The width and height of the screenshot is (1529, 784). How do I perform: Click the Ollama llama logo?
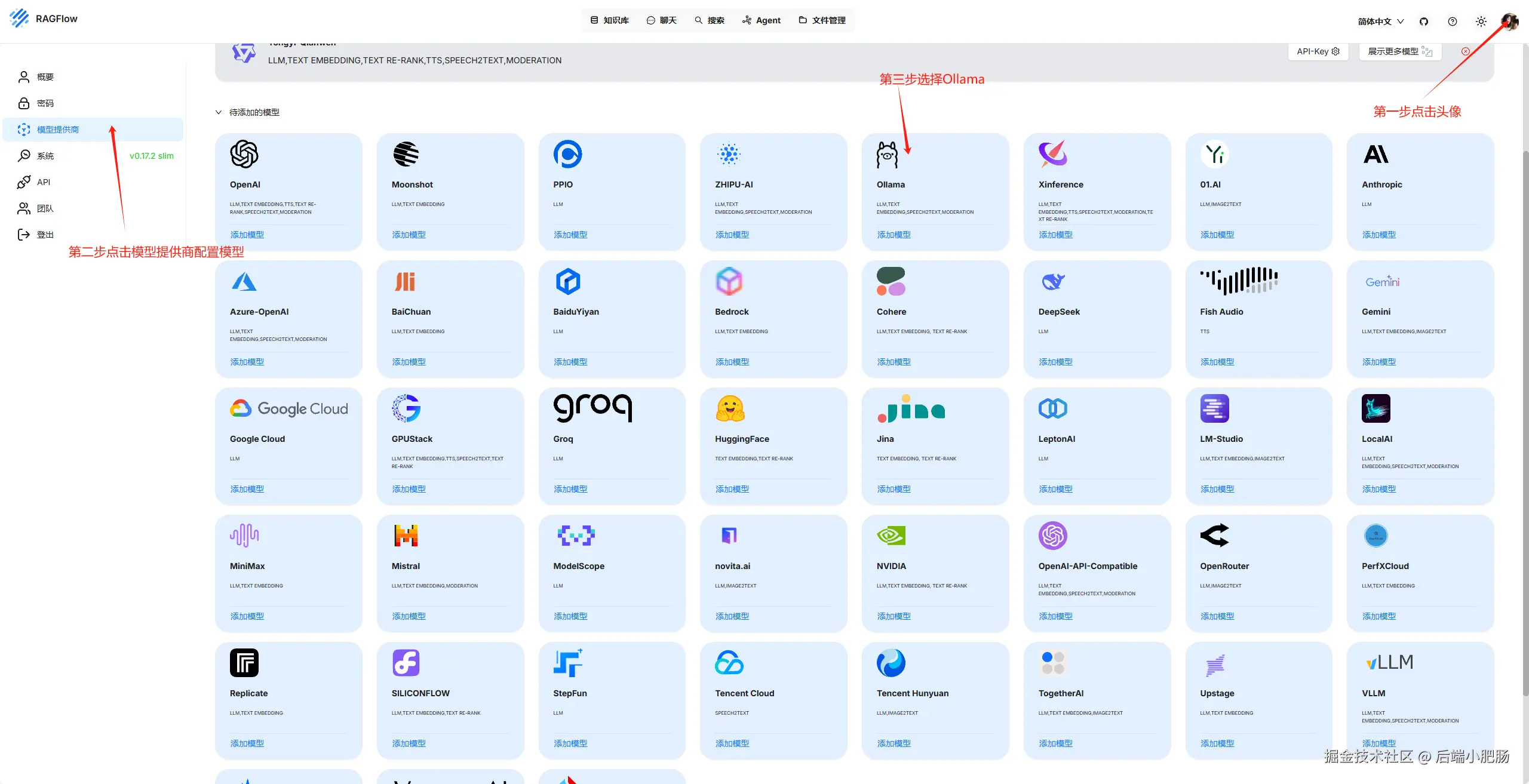tap(887, 155)
